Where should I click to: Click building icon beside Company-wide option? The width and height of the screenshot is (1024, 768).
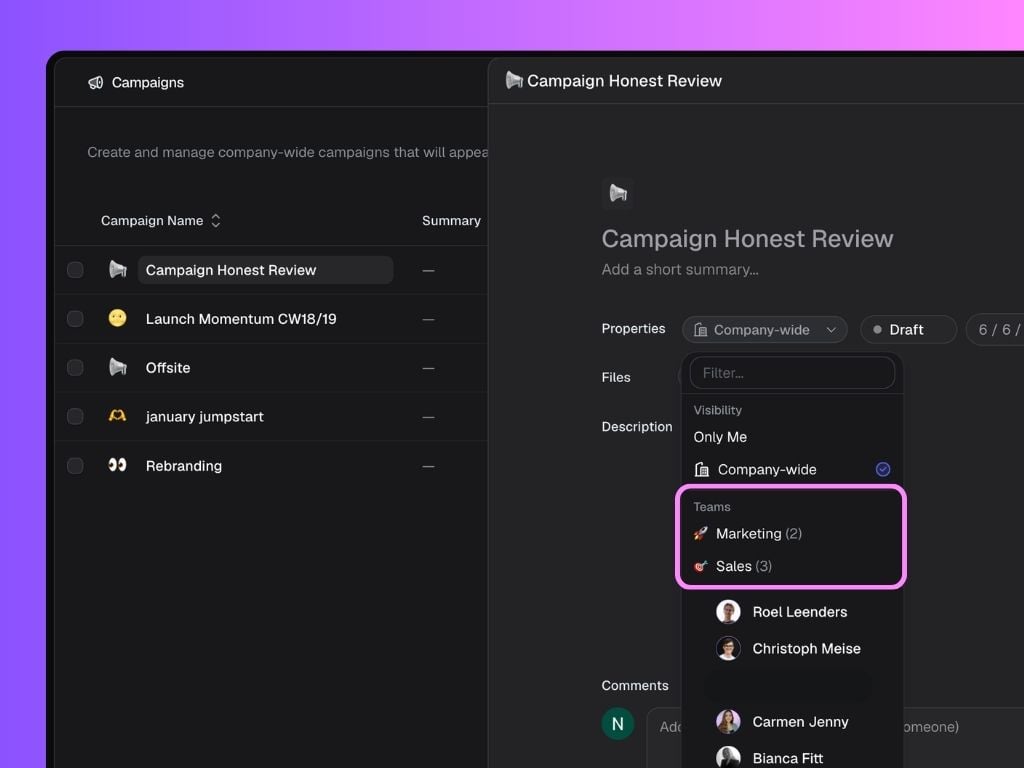click(x=702, y=470)
